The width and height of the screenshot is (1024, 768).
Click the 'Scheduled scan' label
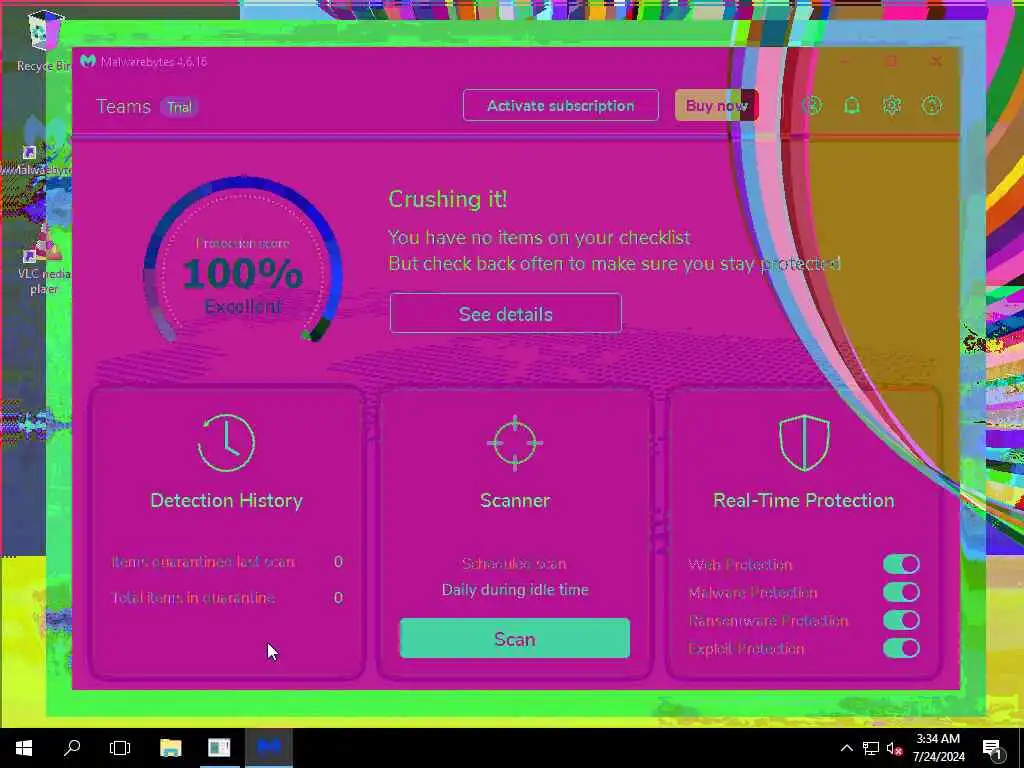514,564
